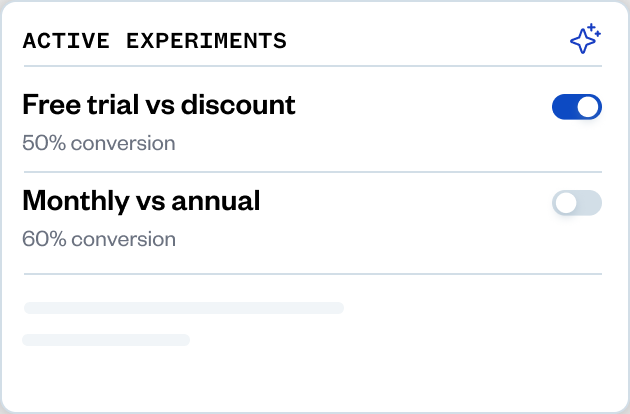The width and height of the screenshot is (630, 414).
Task: Enable the Monthly vs annual toggle
Action: point(577,203)
